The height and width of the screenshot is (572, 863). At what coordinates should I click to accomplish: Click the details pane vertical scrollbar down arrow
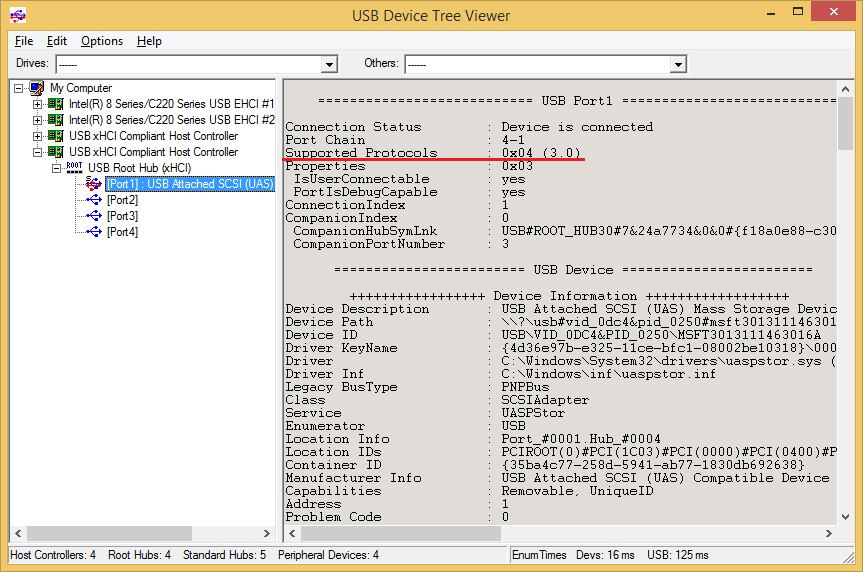coord(845,516)
